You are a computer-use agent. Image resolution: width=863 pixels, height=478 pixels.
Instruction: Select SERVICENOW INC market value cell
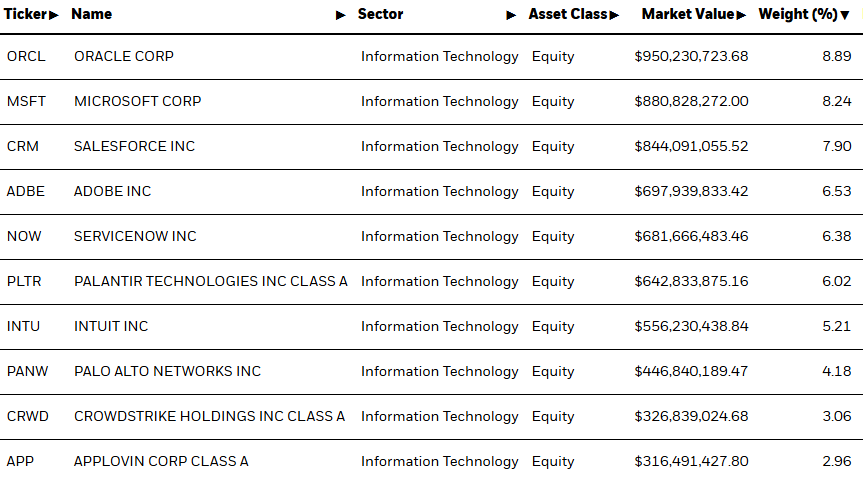tap(691, 236)
